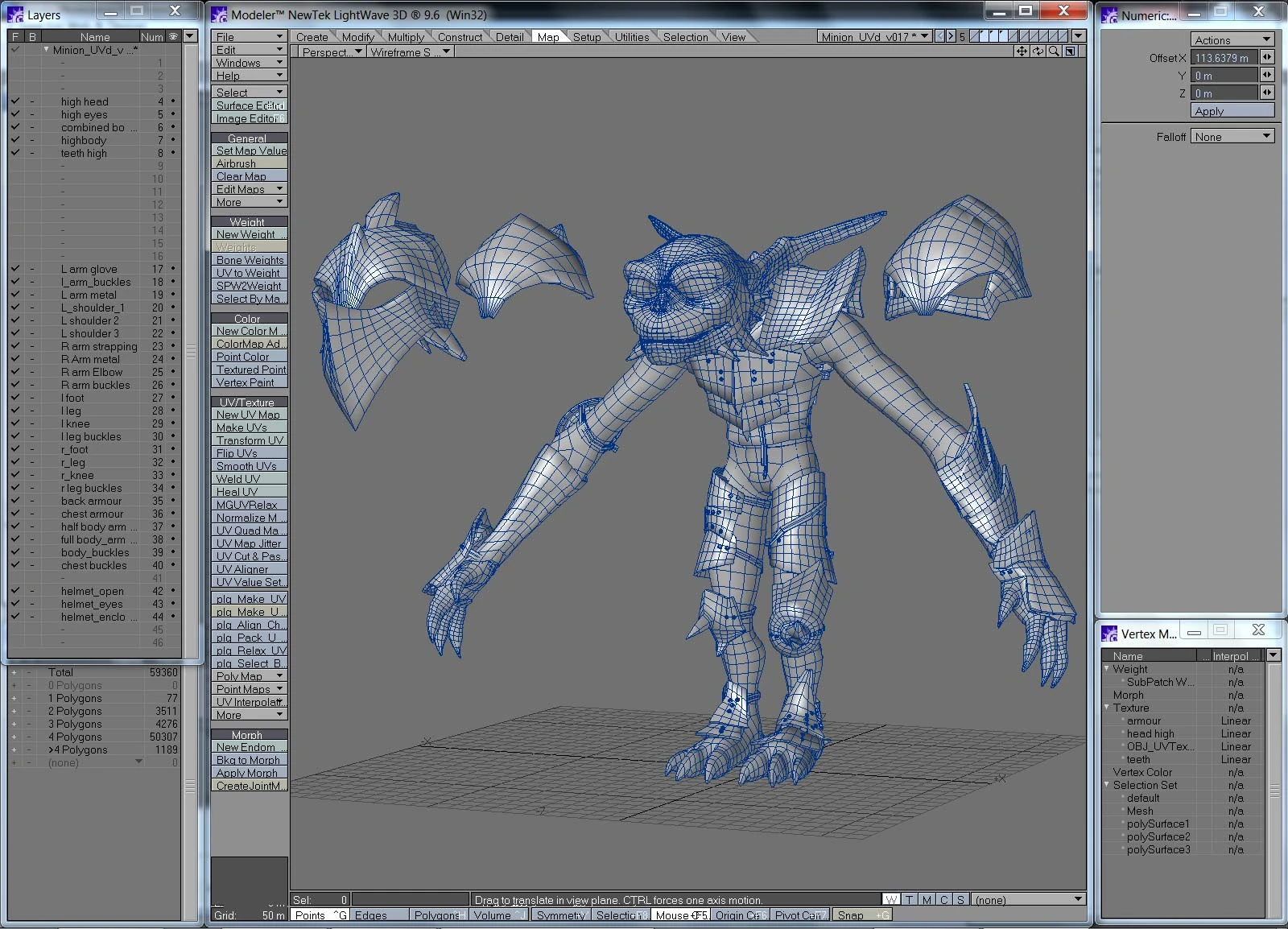The height and width of the screenshot is (929, 1288).
Task: Open the Wireframe shading mode dropdown
Action: [410, 52]
